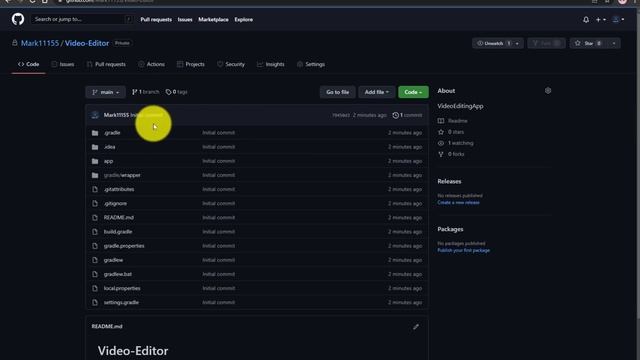Image resolution: width=640 pixels, height=360 pixels.
Task: Open the 0 forks link
Action: (451, 154)
